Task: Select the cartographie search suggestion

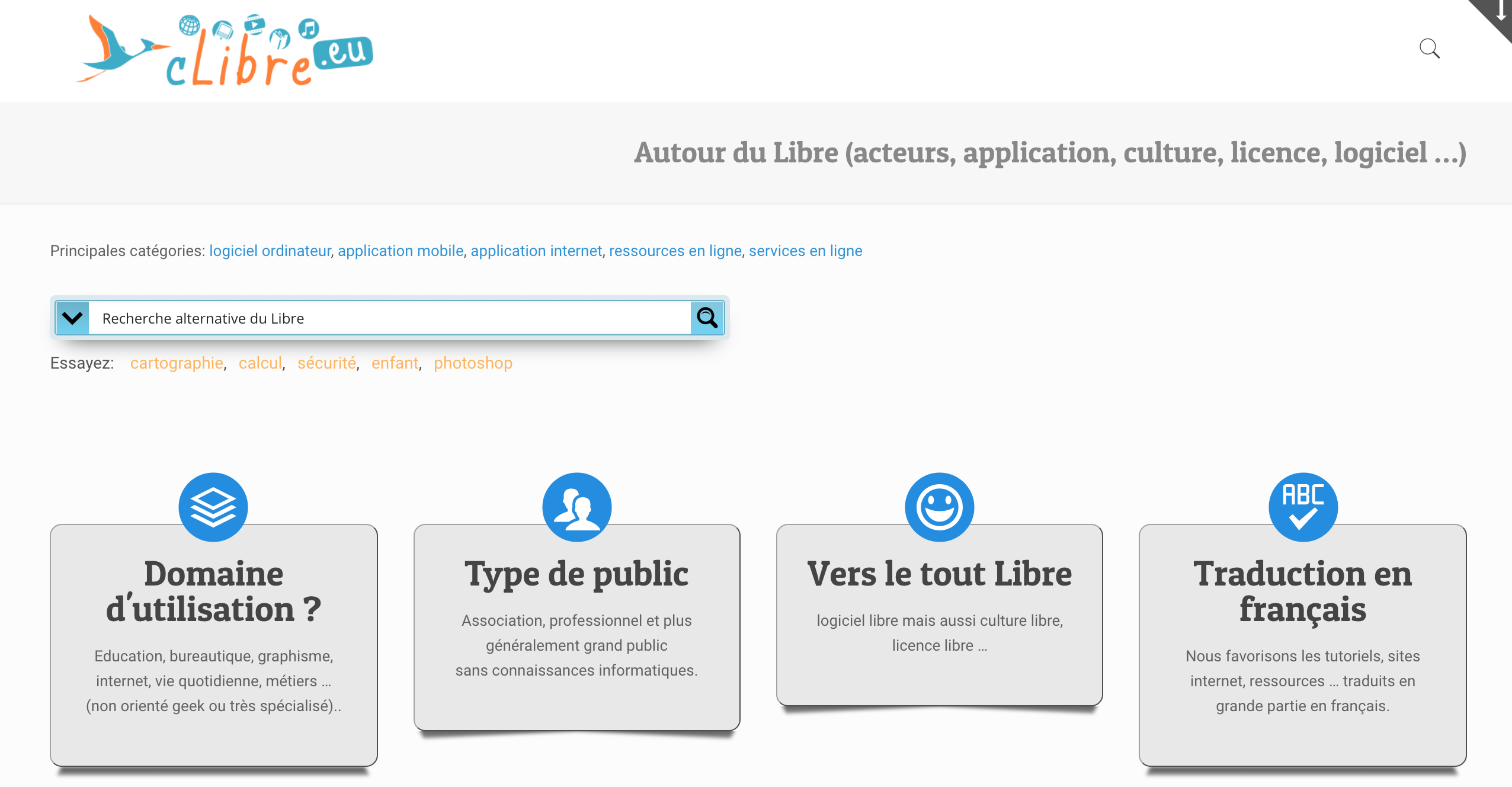Action: coord(176,362)
